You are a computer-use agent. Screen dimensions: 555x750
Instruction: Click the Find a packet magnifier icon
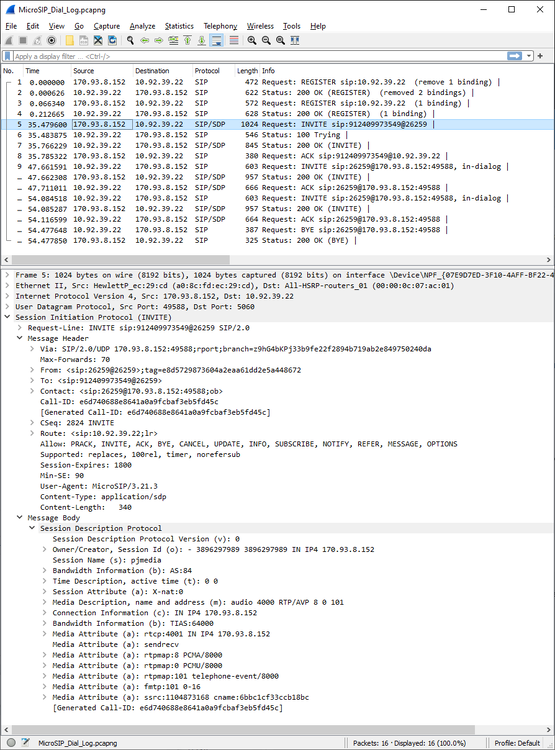coord(130,41)
